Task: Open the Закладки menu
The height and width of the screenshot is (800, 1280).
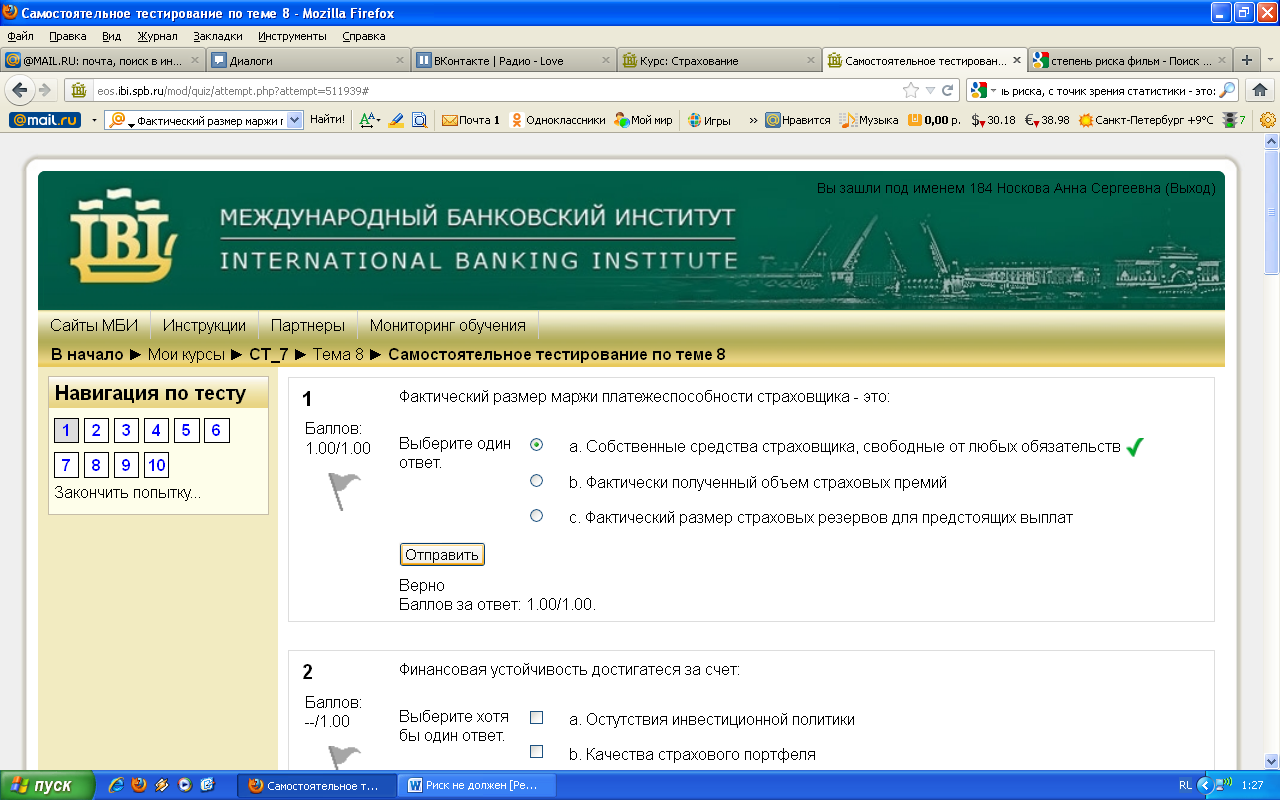Action: coord(218,36)
